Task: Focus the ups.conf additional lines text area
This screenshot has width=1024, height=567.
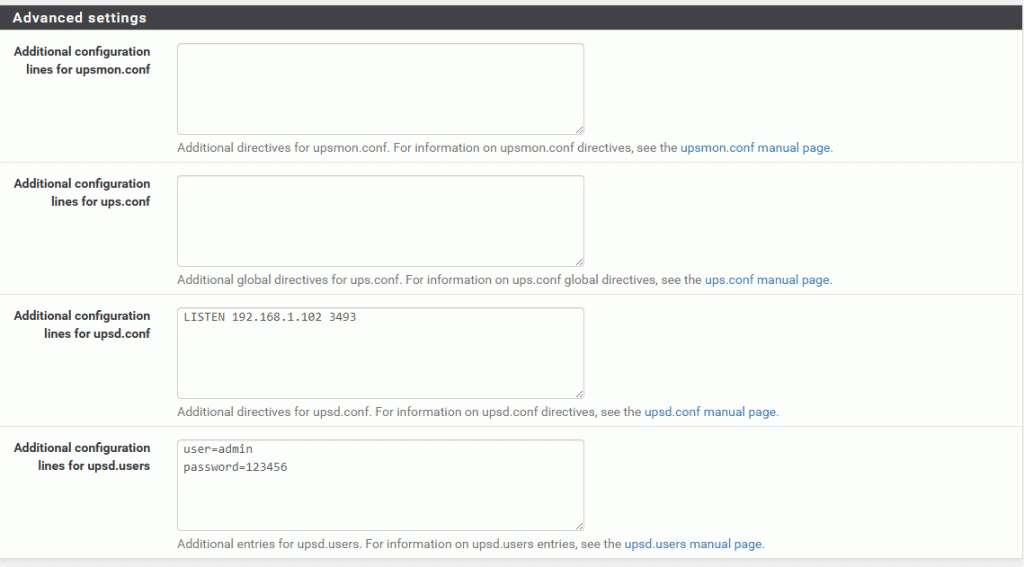Action: click(x=380, y=221)
